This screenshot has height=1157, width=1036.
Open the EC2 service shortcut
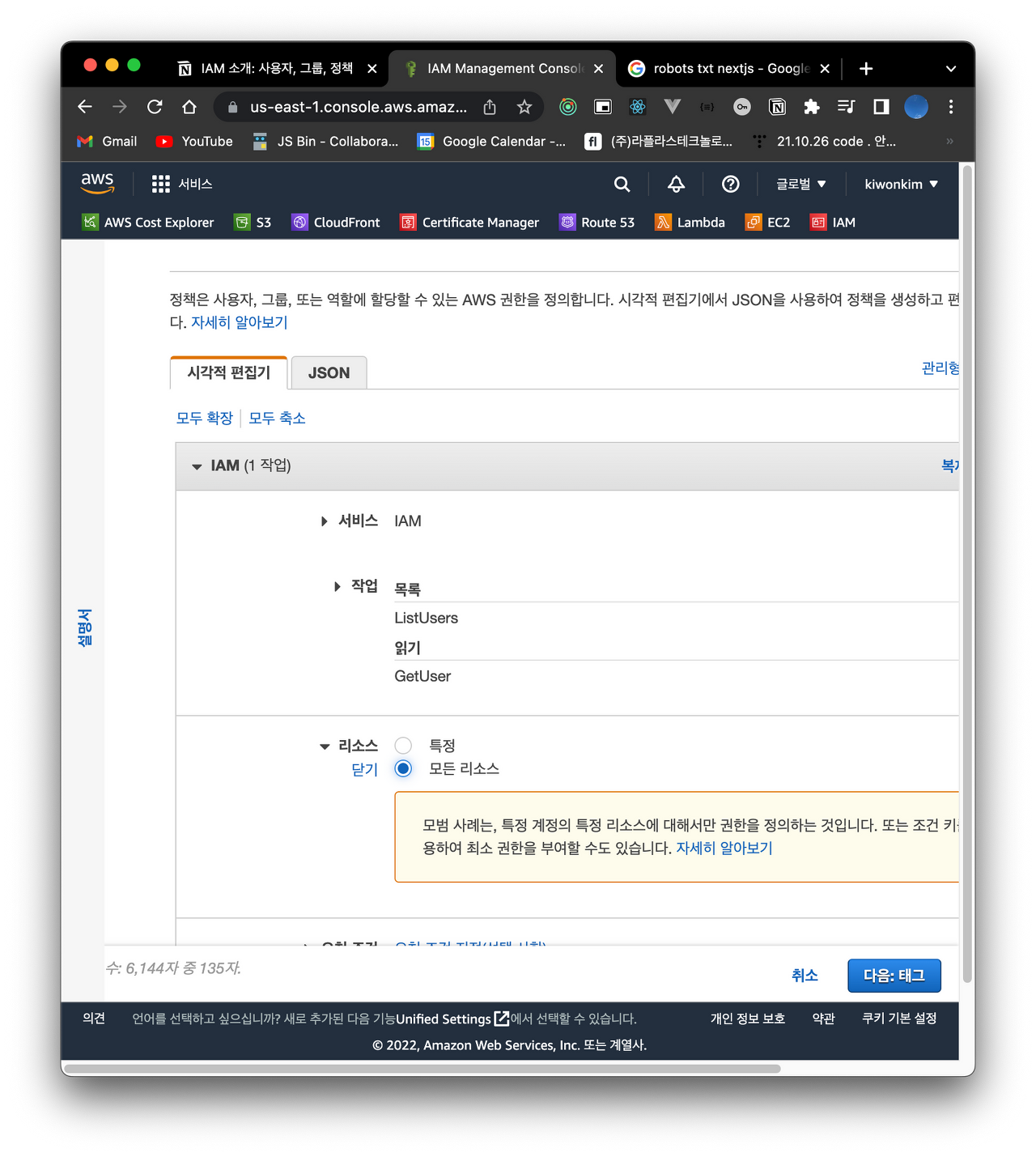(768, 222)
